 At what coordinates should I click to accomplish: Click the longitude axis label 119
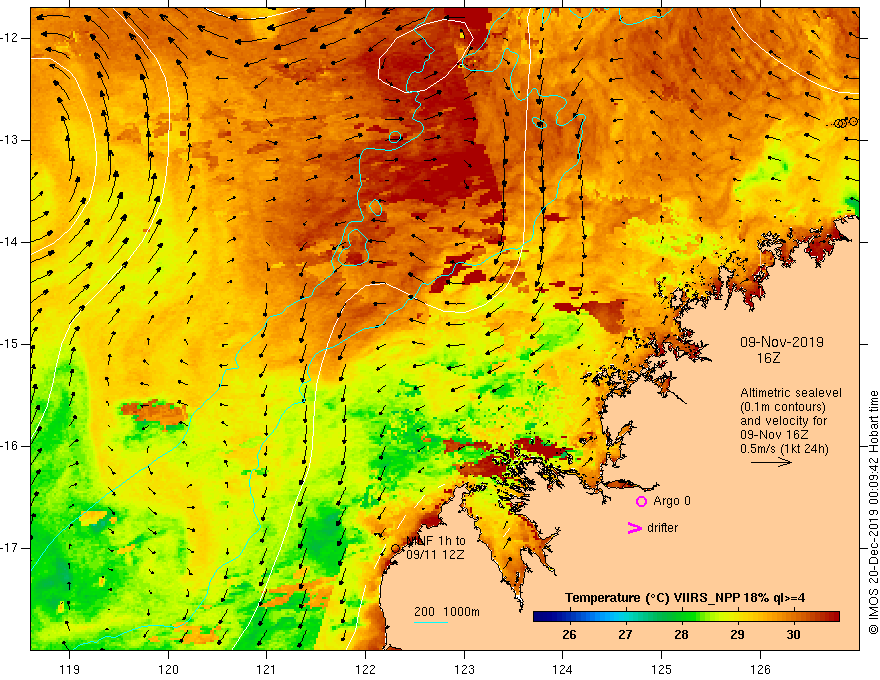tap(70, 669)
